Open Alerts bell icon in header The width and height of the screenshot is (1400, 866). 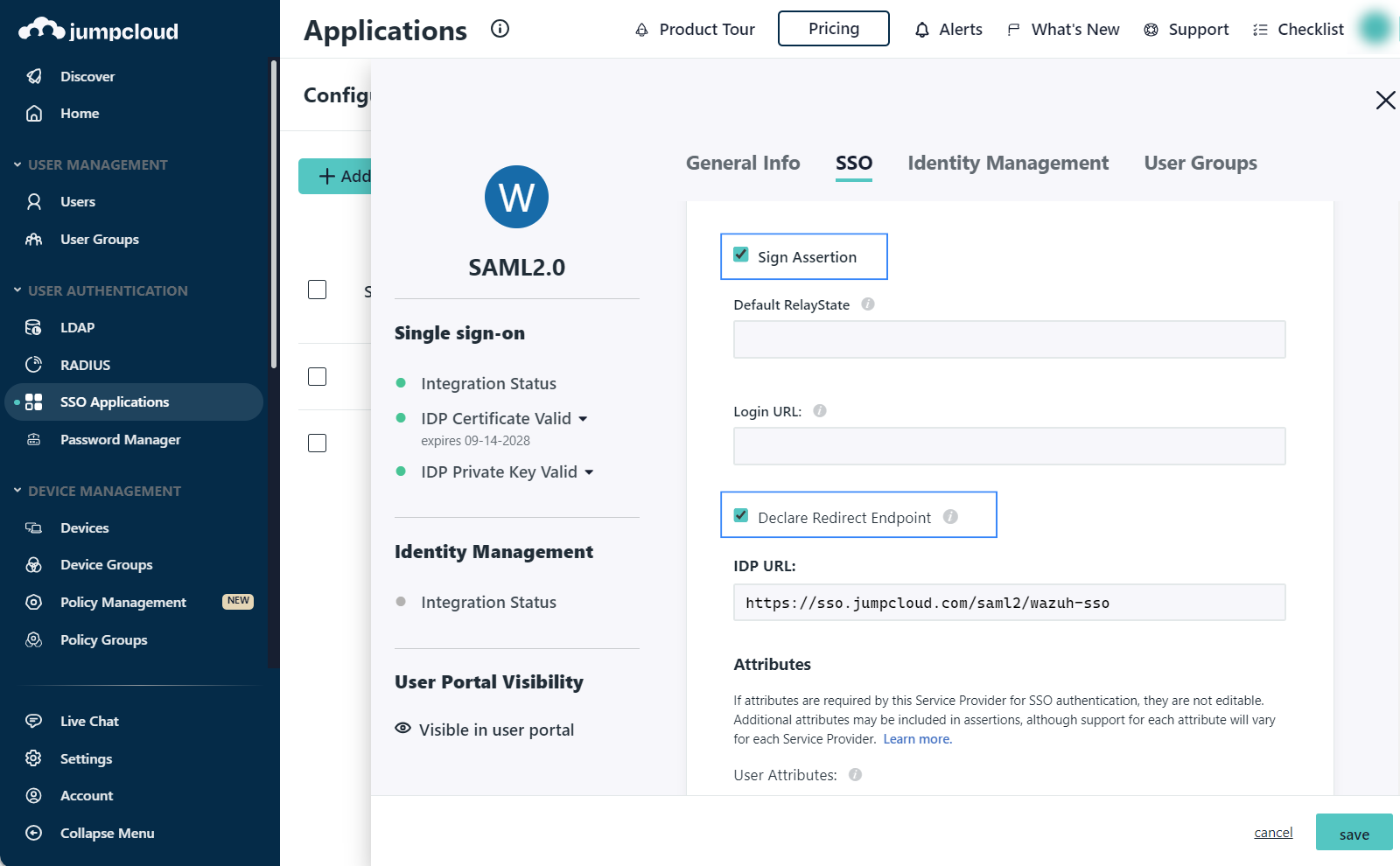point(921,30)
